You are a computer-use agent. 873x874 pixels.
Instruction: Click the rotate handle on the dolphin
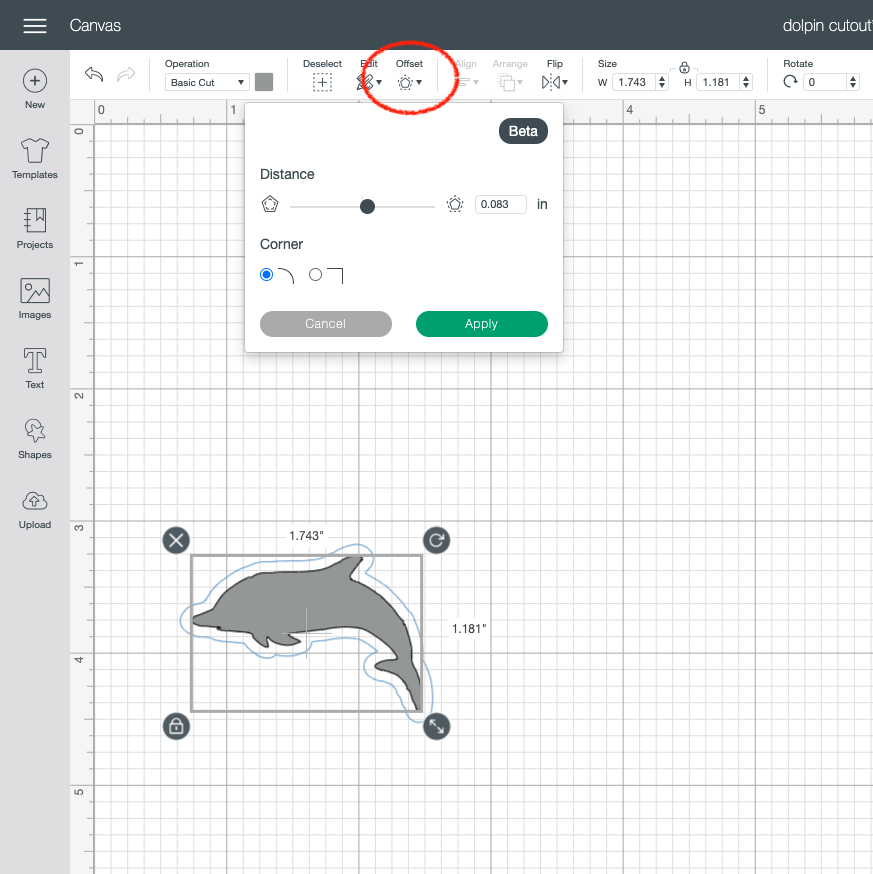coord(436,540)
